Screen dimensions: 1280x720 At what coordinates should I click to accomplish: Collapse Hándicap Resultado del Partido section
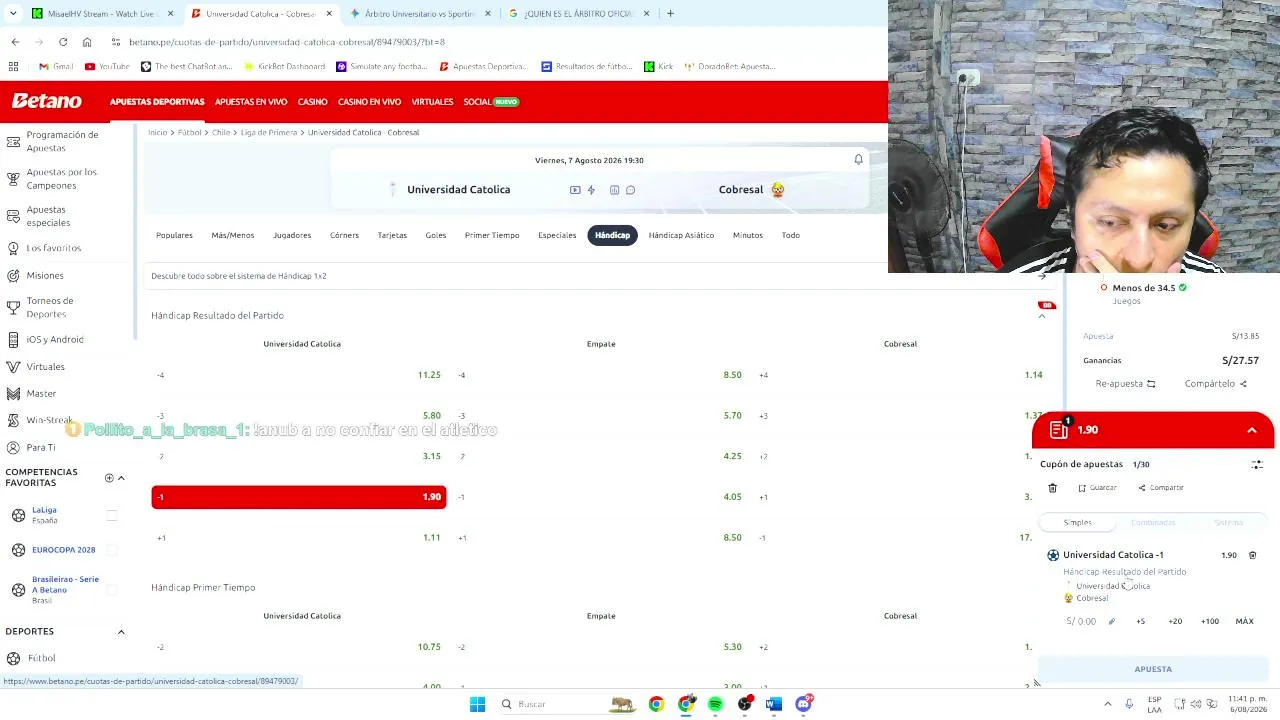pos(1041,316)
